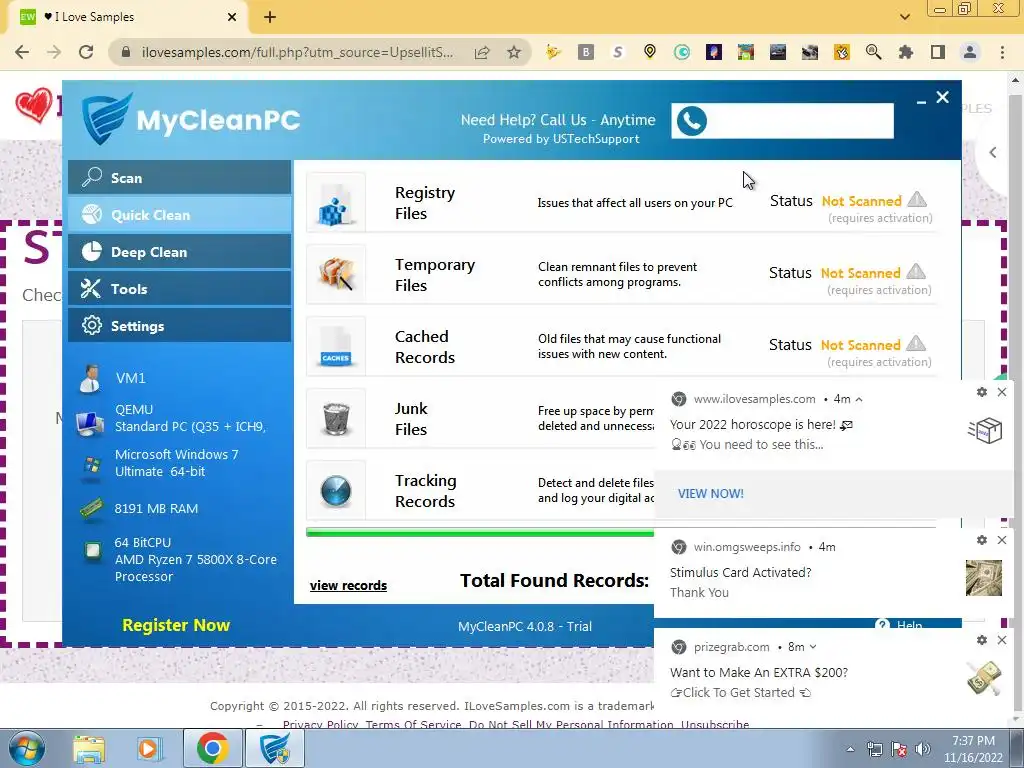The height and width of the screenshot is (768, 1024).
Task: Click the Register Now link
Action: [176, 625]
